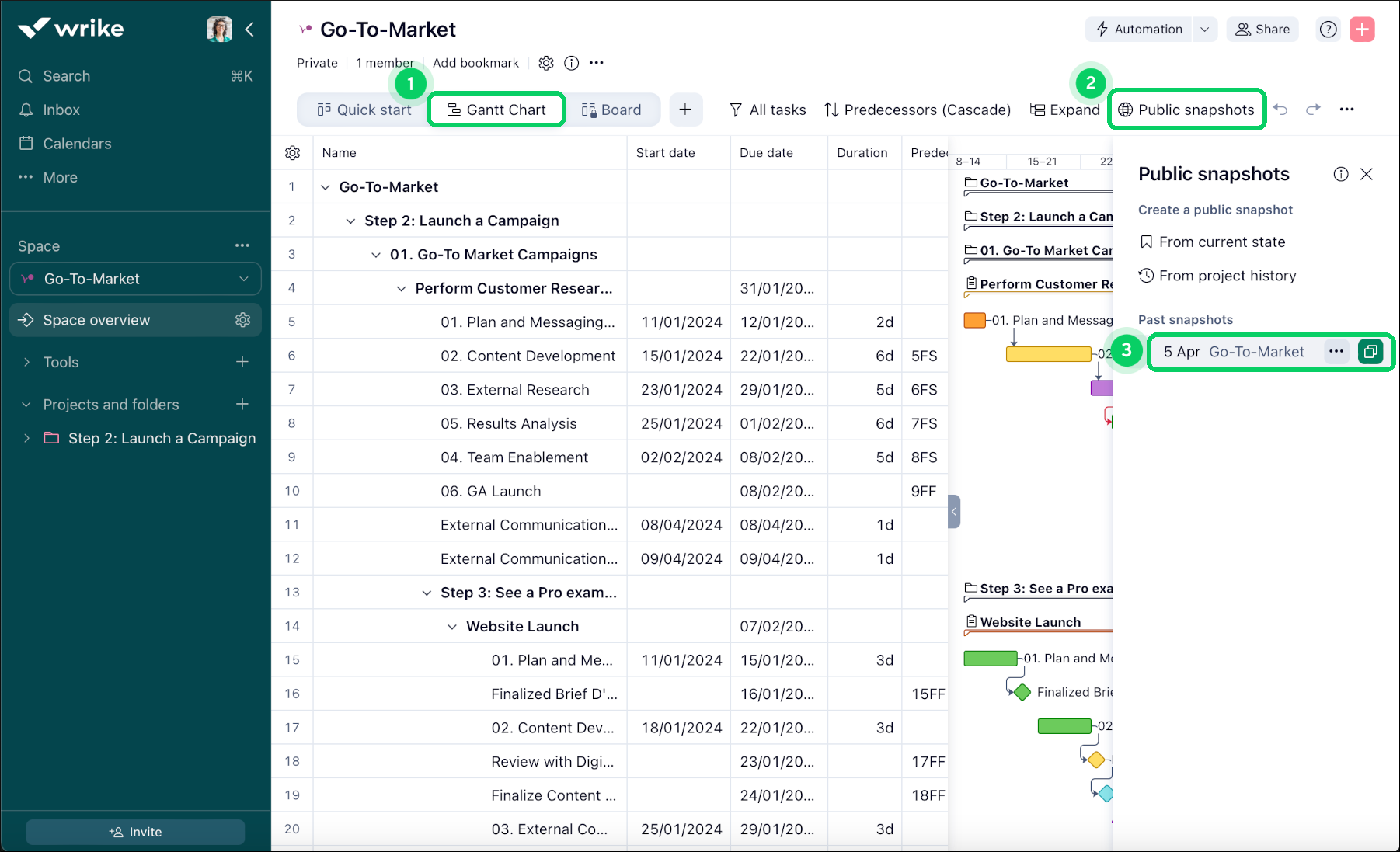Copy link for 5 Apr snapshot

click(1370, 352)
